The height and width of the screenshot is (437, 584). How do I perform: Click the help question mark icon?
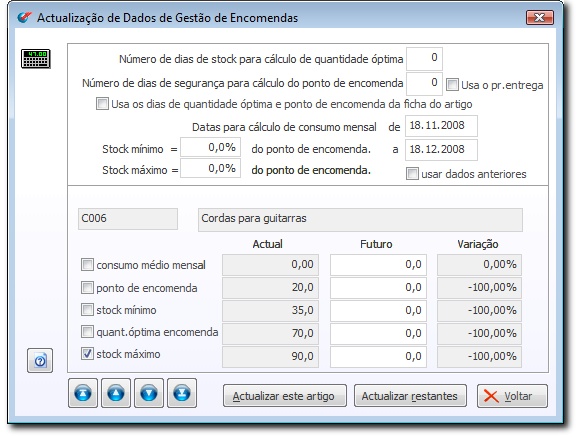pyautogui.click(x=40, y=361)
